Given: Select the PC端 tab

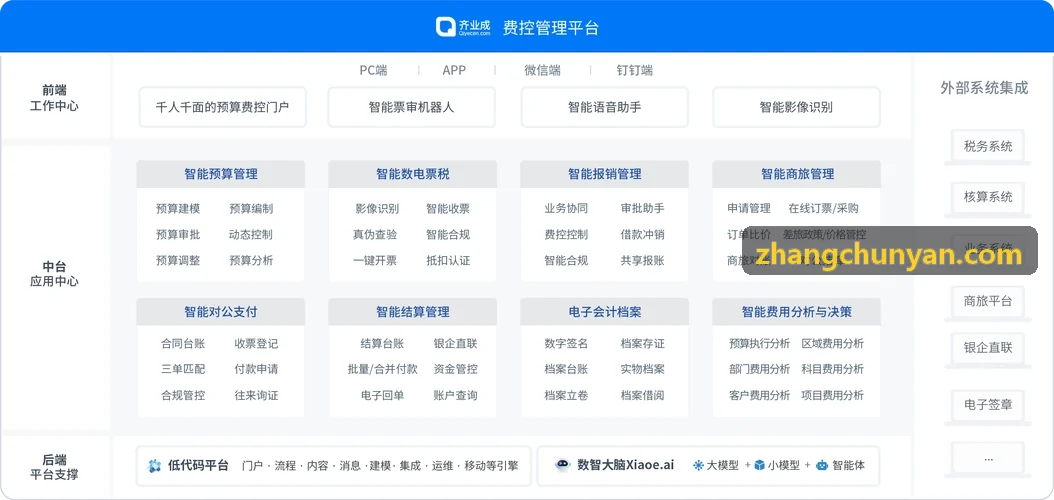Looking at the screenshot, I should point(373,70).
